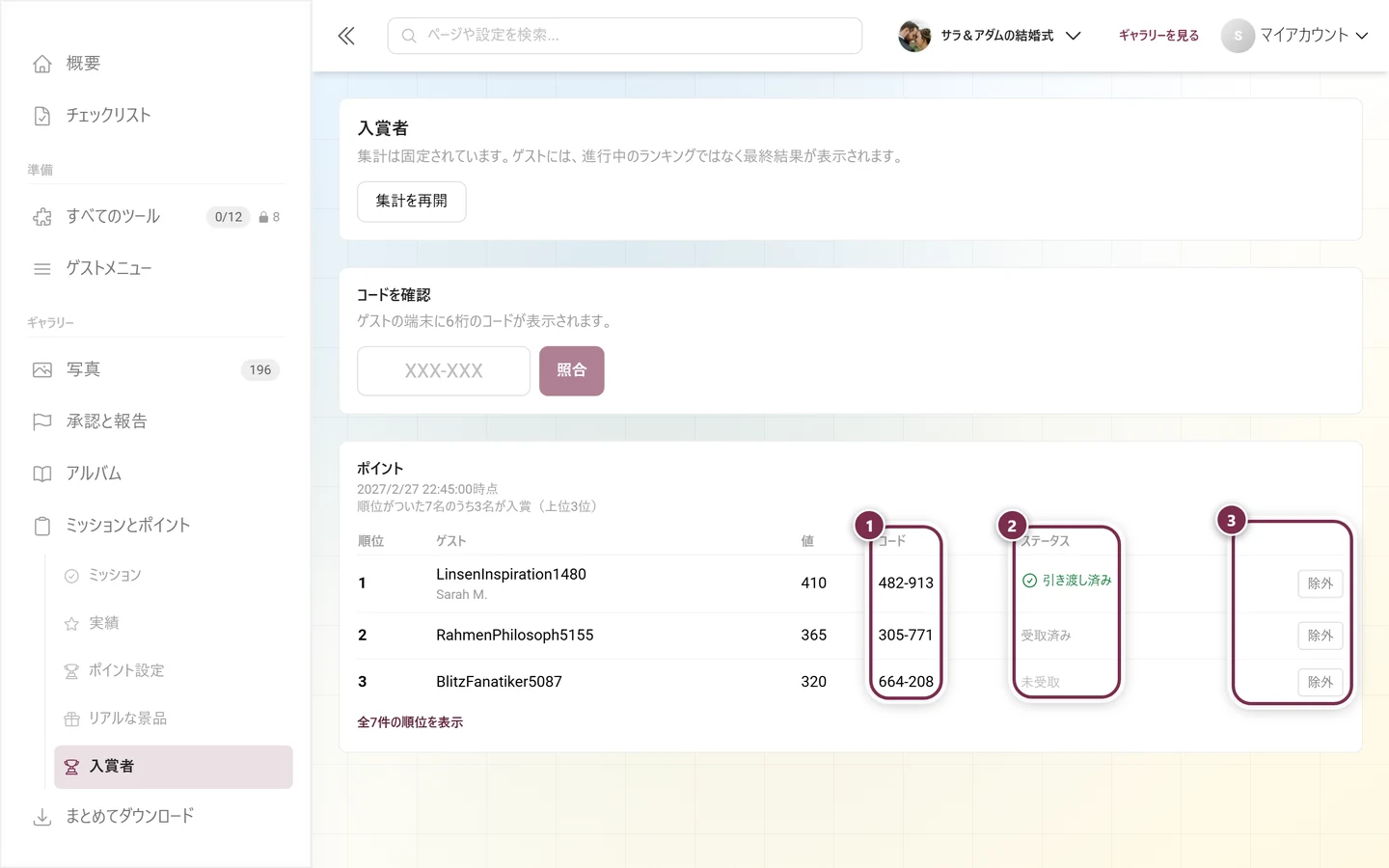The height and width of the screenshot is (868, 1389).
Task: Click the flag icon beside 承認と報告
Action: click(x=42, y=421)
